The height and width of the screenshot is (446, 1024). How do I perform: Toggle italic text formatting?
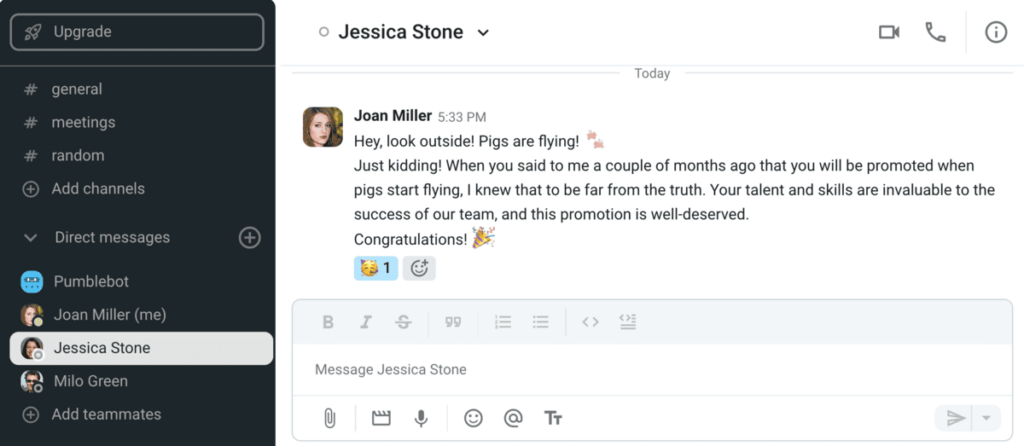coord(366,322)
